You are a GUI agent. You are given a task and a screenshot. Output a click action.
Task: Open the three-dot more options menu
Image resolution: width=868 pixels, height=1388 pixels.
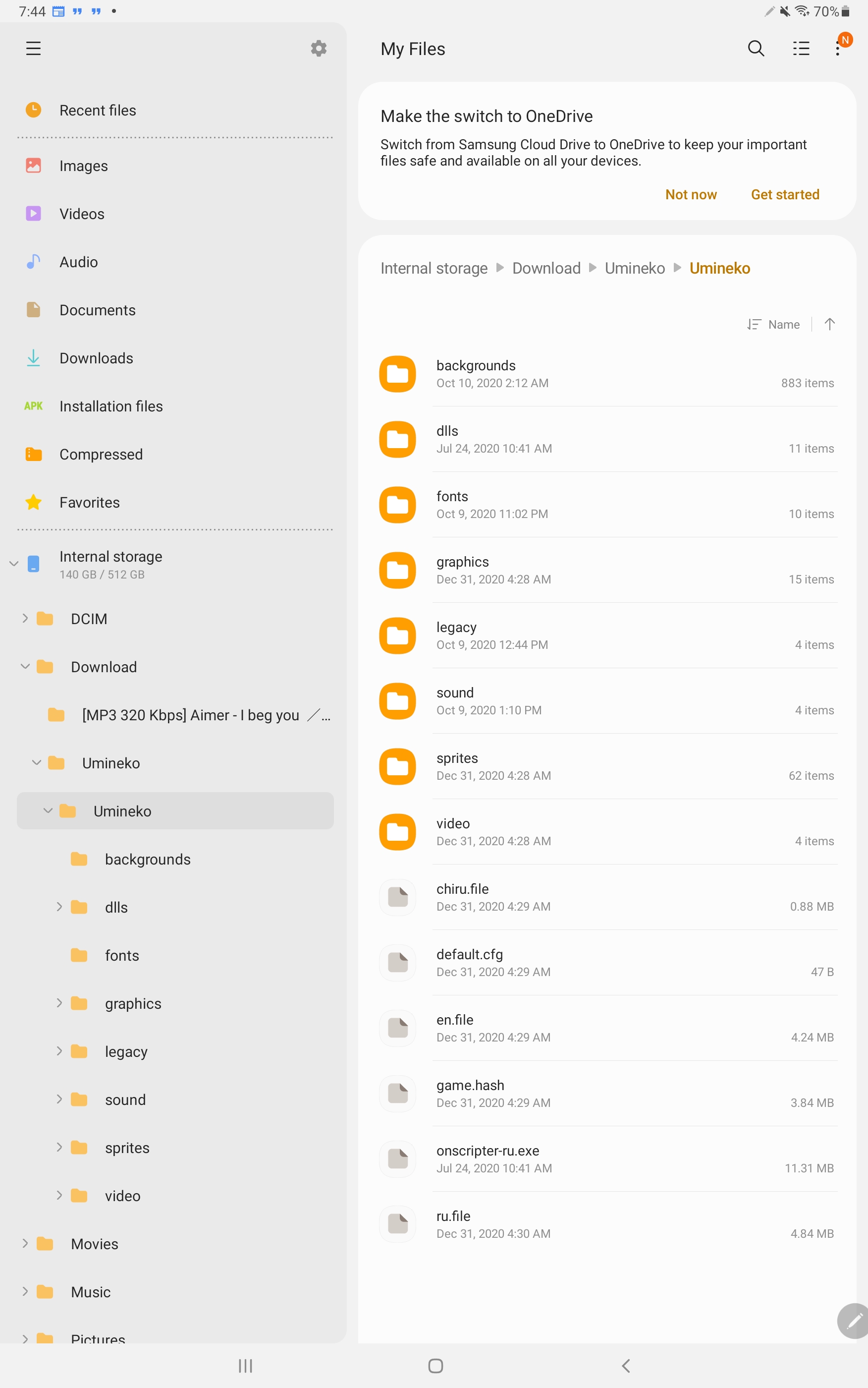pyautogui.click(x=838, y=48)
